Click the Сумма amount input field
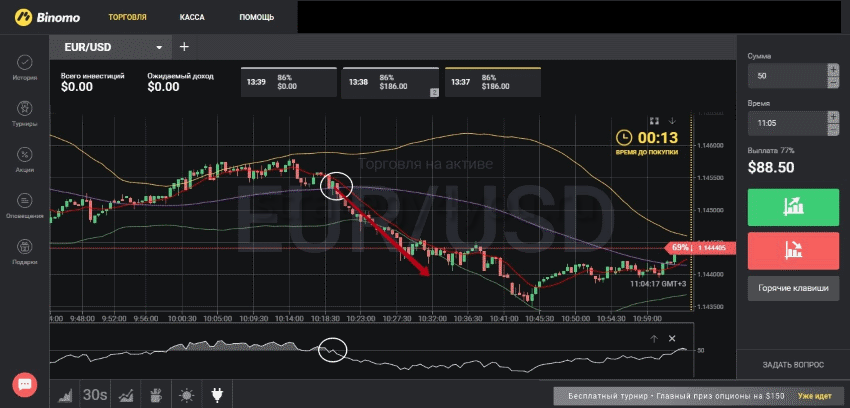Viewport: 850px width, 408px height. tap(786, 75)
